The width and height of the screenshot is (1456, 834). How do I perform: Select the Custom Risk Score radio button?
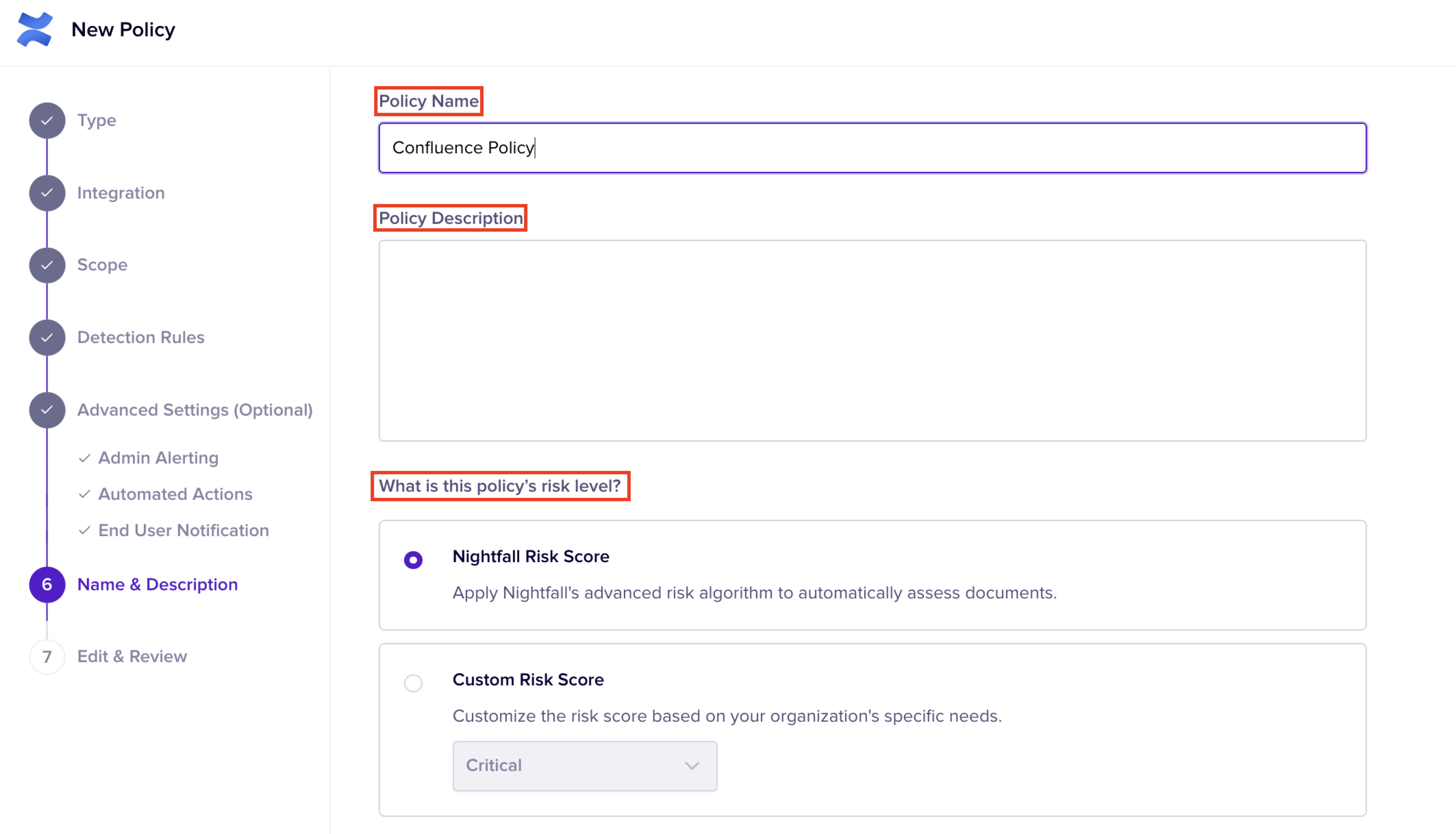coord(413,683)
